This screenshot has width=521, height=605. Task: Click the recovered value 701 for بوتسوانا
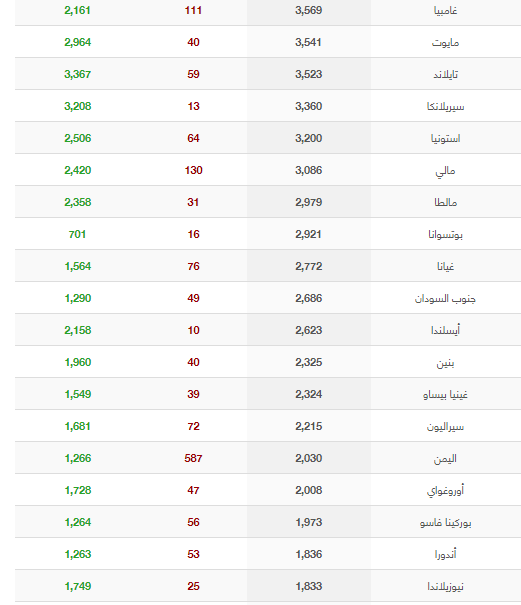77,234
